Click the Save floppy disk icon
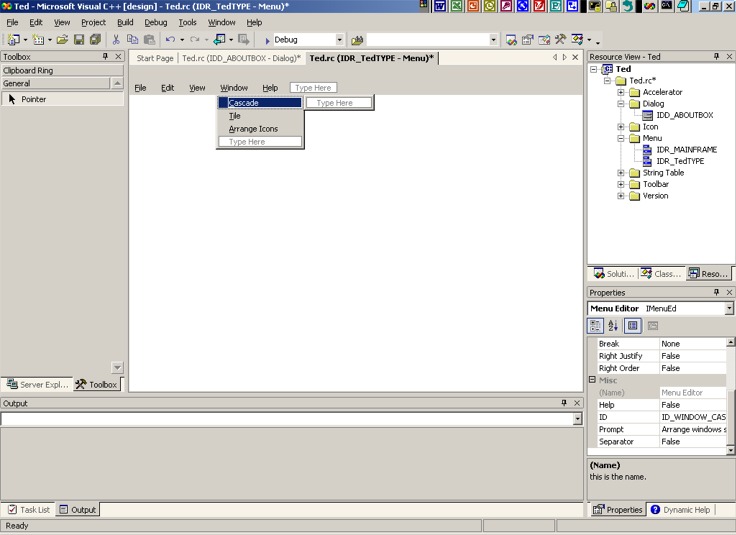This screenshot has height=535, width=736. tap(79, 40)
